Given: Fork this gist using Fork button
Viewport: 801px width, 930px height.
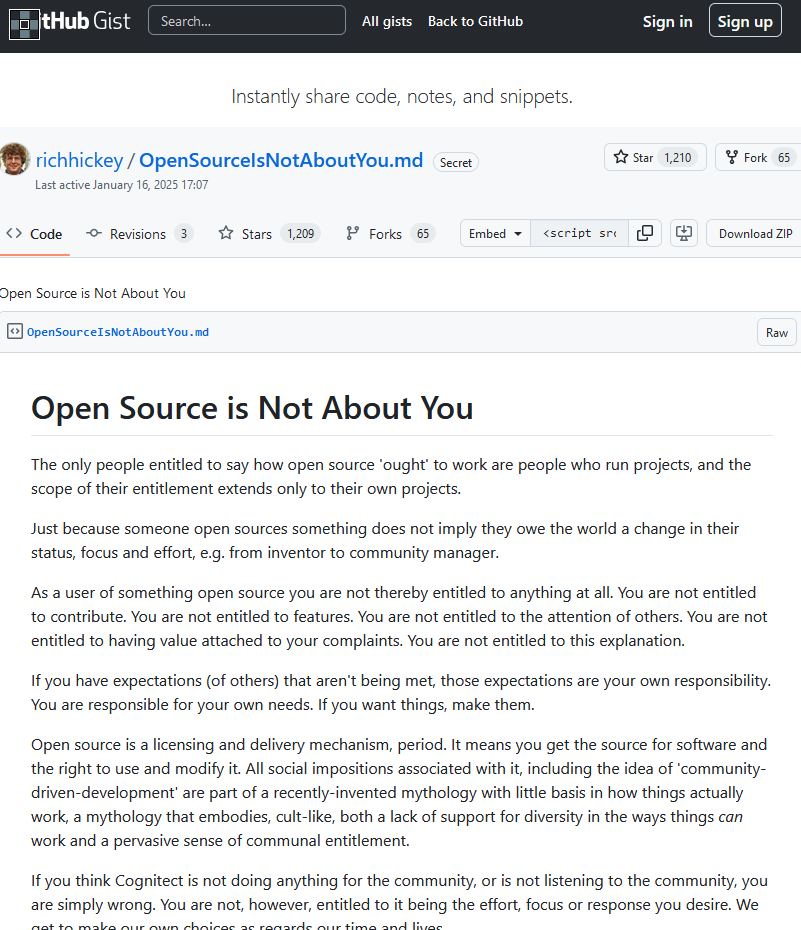Looking at the screenshot, I should (x=757, y=157).
